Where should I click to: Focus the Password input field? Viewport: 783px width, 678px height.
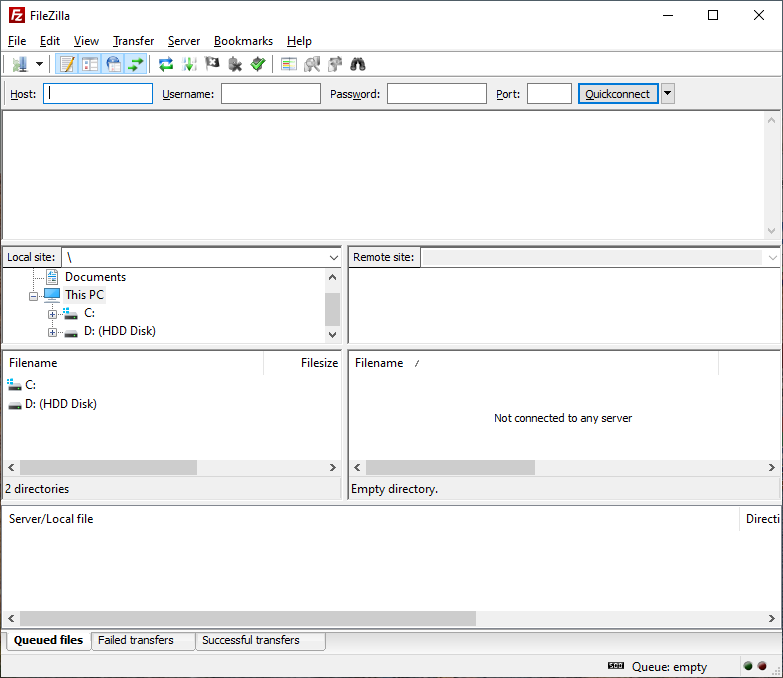[437, 94]
